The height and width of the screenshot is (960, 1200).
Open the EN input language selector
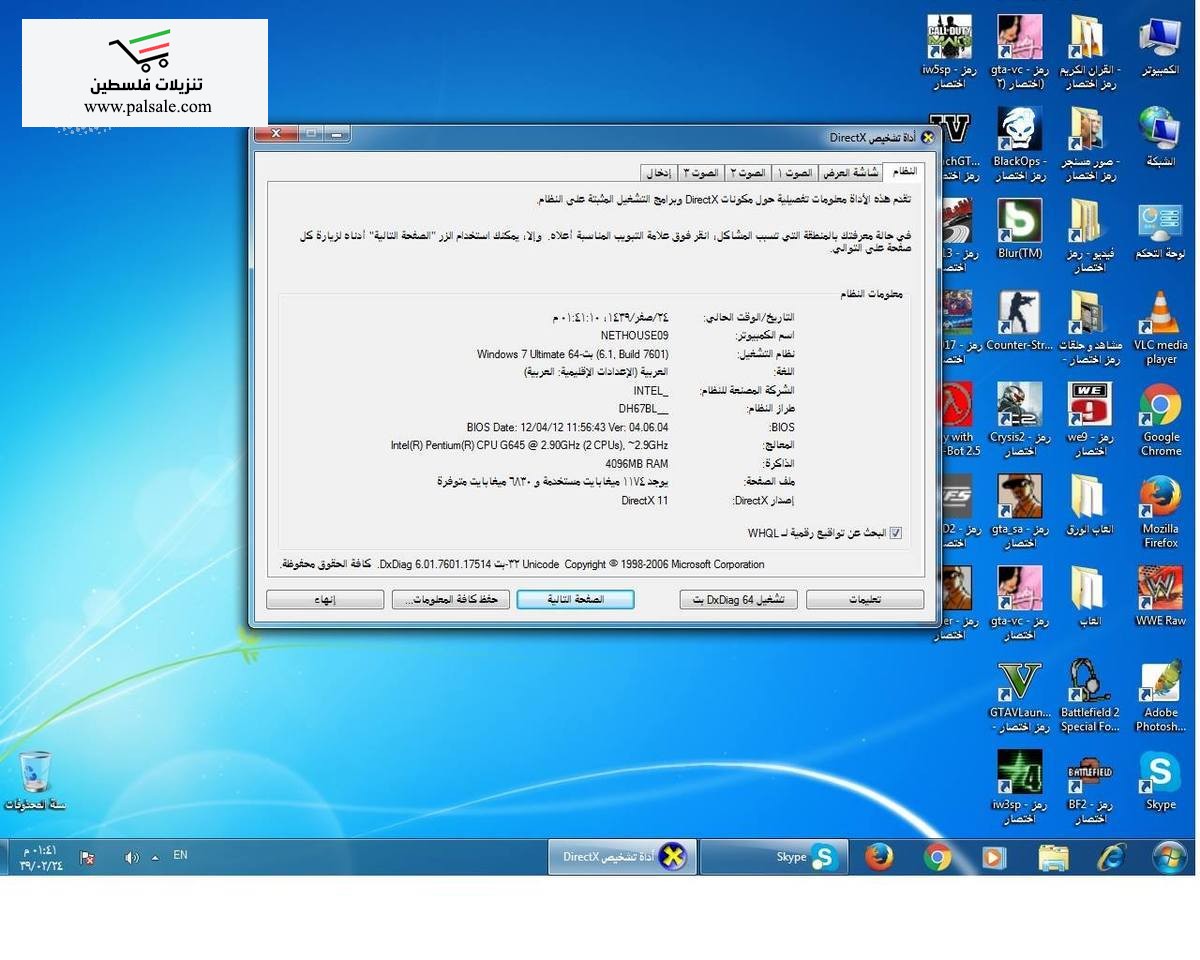[180, 855]
